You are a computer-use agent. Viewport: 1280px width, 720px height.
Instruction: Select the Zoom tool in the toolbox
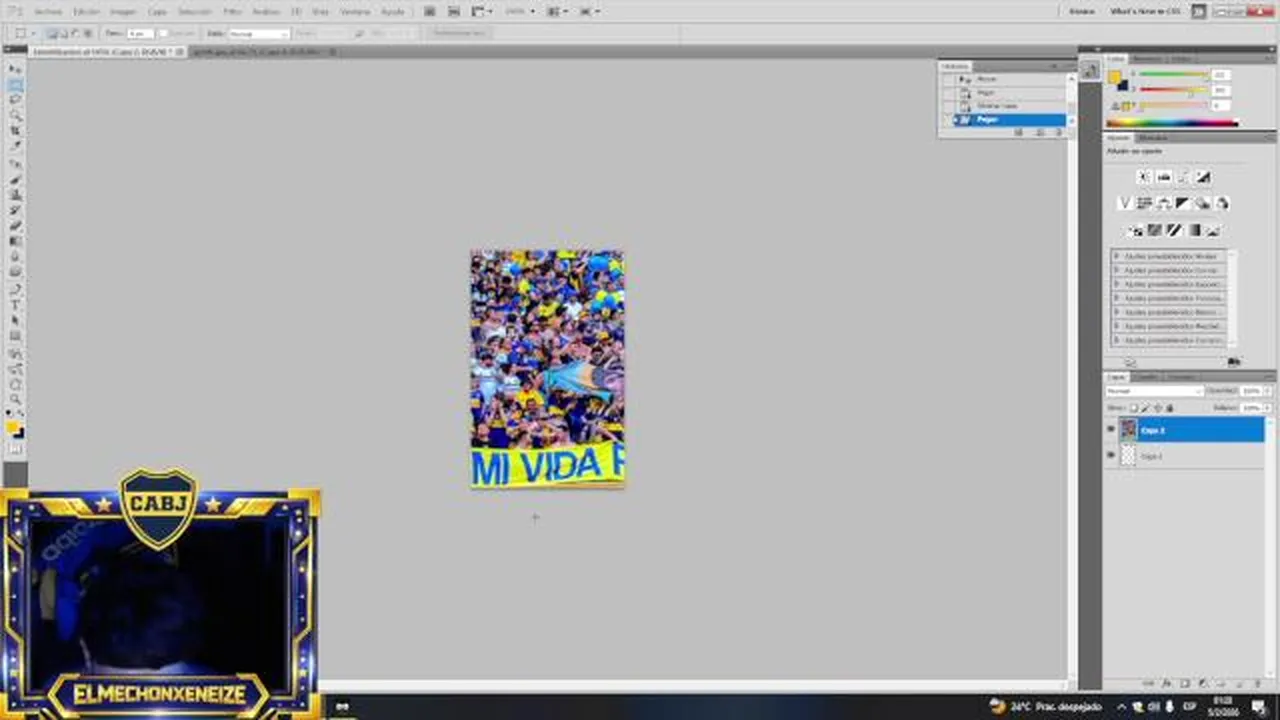[15, 399]
